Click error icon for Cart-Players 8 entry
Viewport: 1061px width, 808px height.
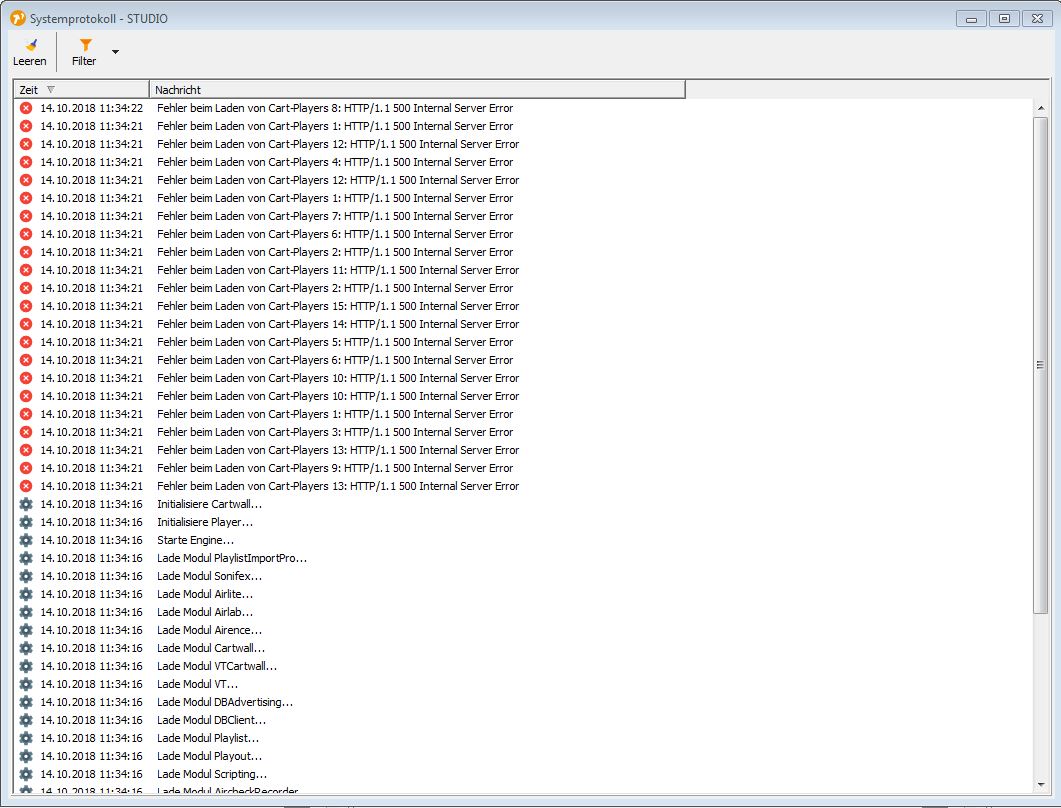pos(26,108)
